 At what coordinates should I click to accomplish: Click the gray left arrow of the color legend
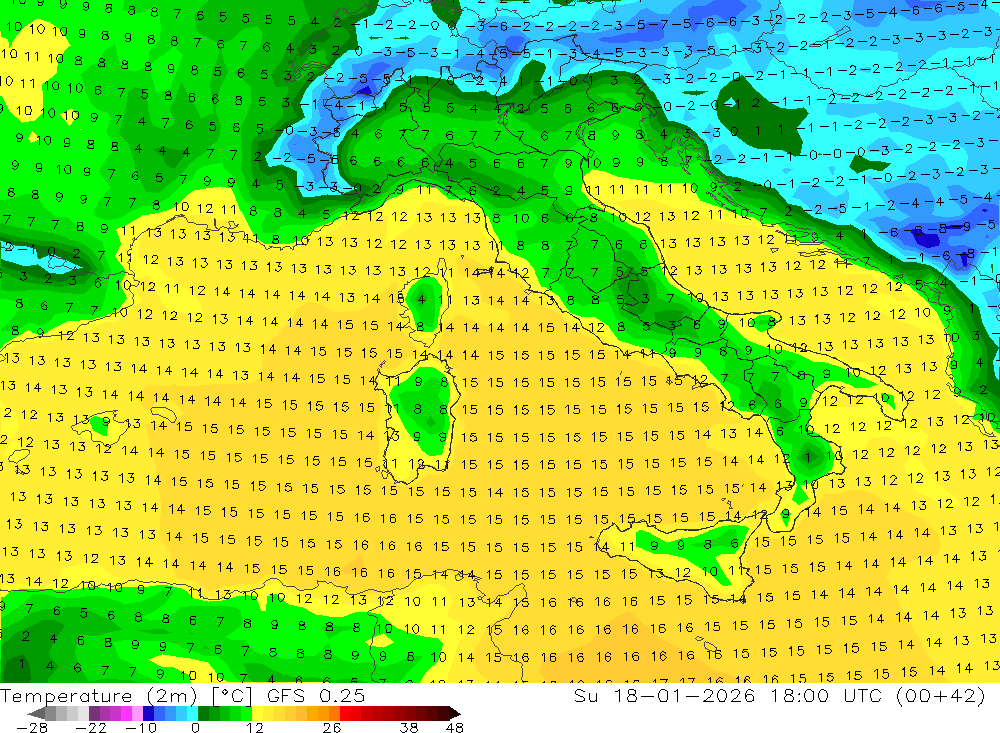(x=36, y=713)
